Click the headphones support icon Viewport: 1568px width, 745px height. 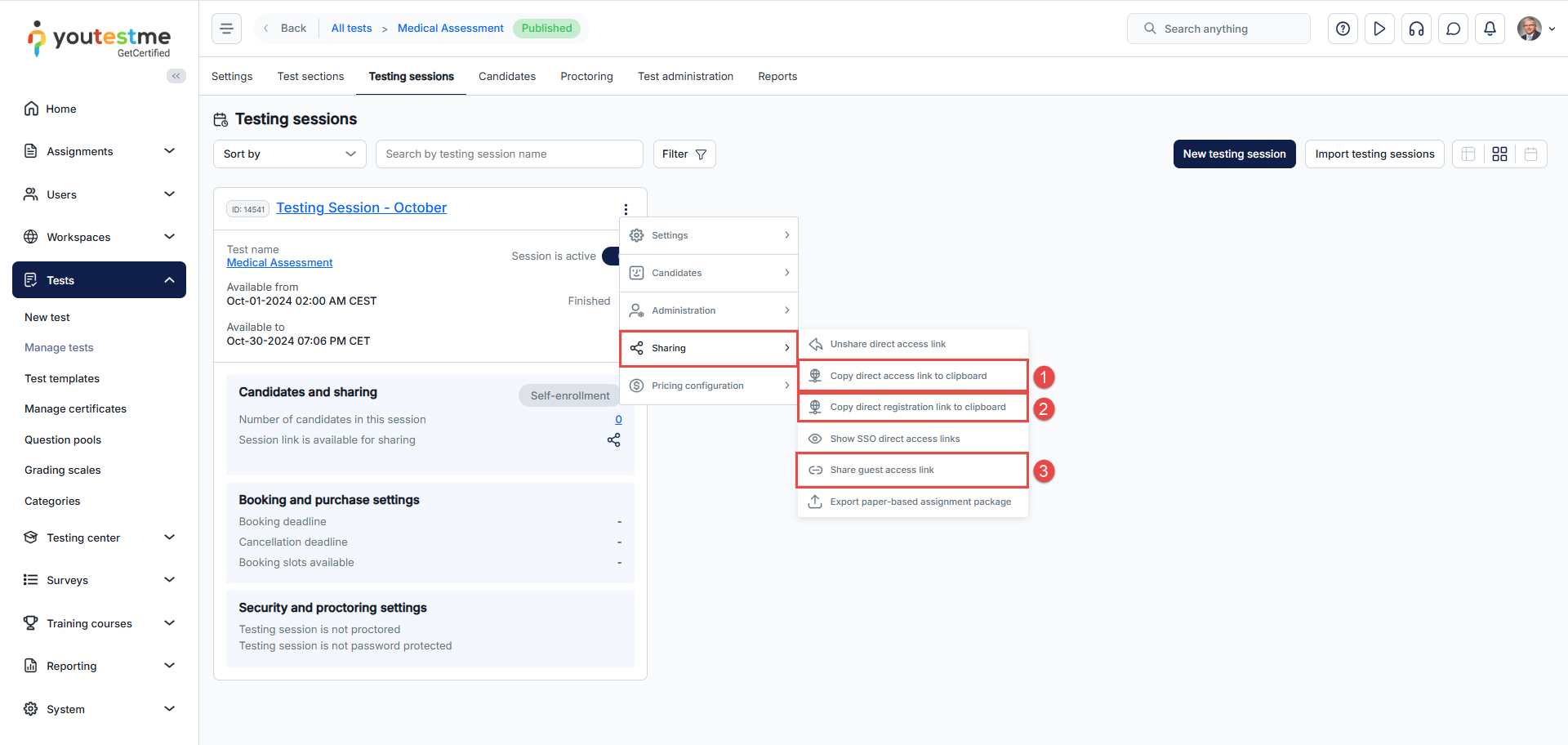coord(1416,29)
